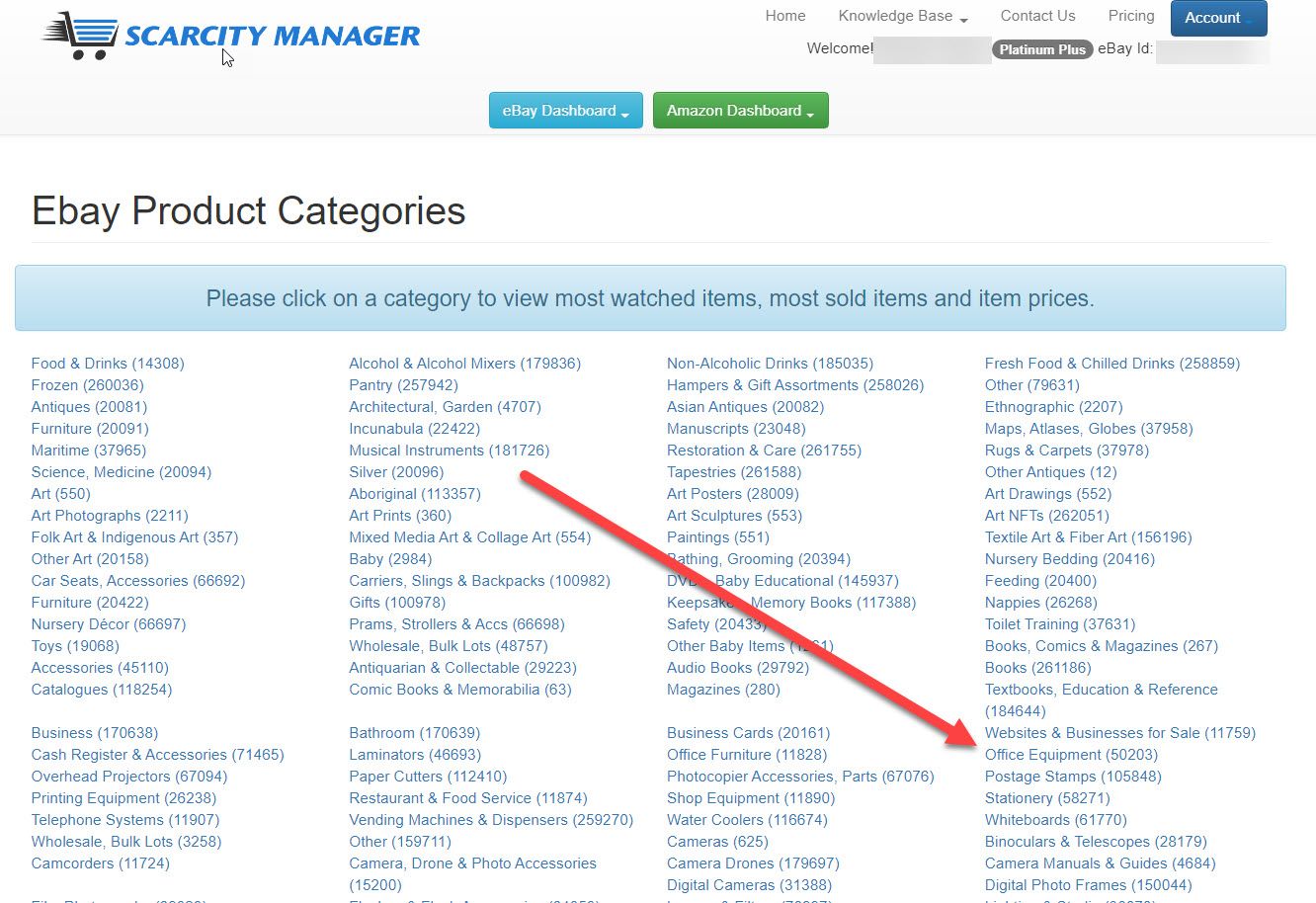Open Folk Art & Indigenous Art category
The width and height of the screenshot is (1316, 903).
click(x=134, y=537)
